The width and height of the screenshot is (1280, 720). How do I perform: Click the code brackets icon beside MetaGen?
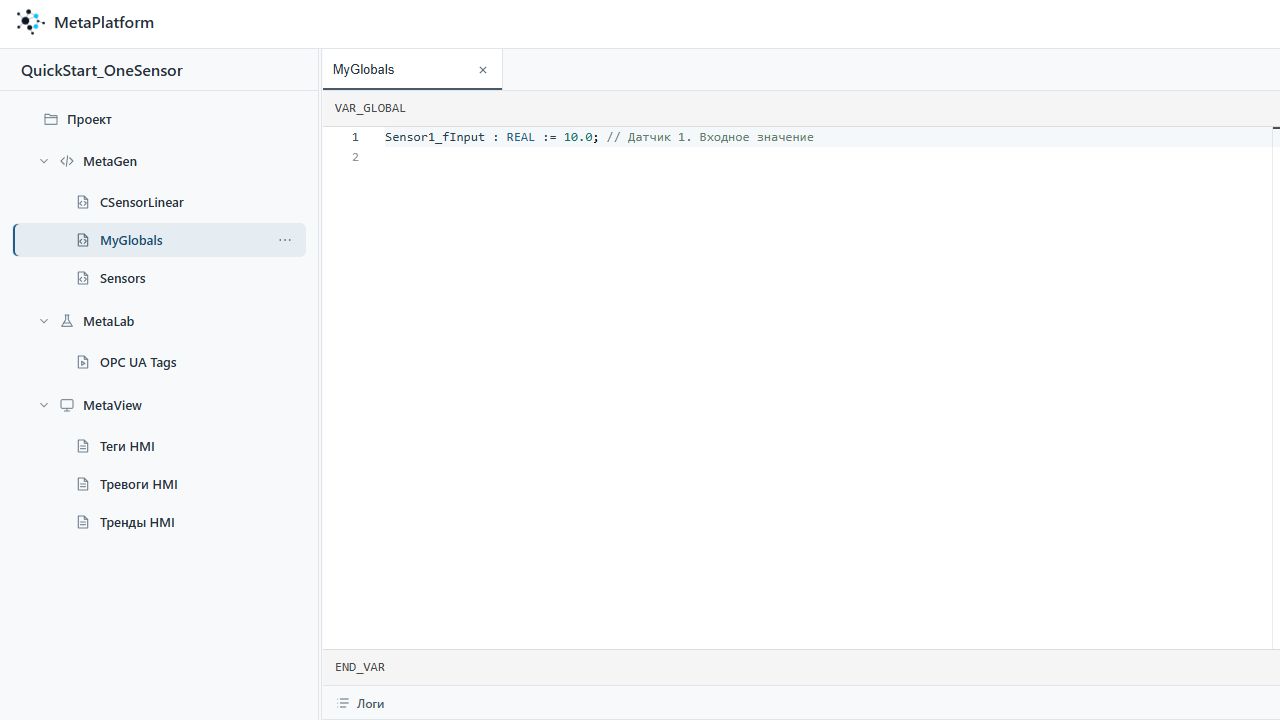point(67,161)
